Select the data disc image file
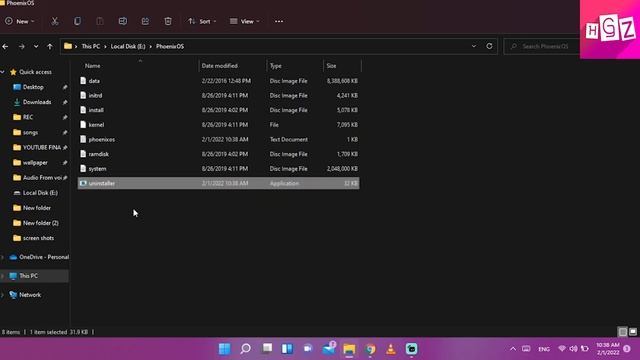The height and width of the screenshot is (360, 640). (x=219, y=81)
